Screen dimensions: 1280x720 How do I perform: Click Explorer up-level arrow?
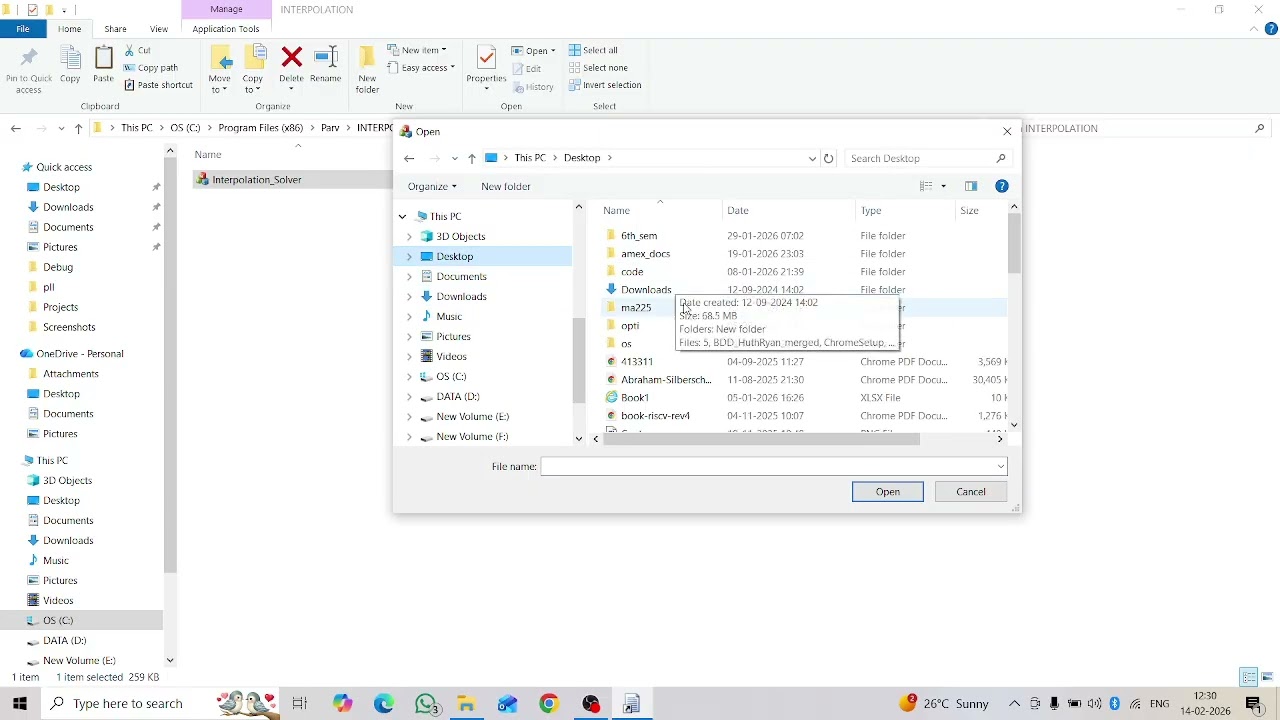click(x=78, y=128)
